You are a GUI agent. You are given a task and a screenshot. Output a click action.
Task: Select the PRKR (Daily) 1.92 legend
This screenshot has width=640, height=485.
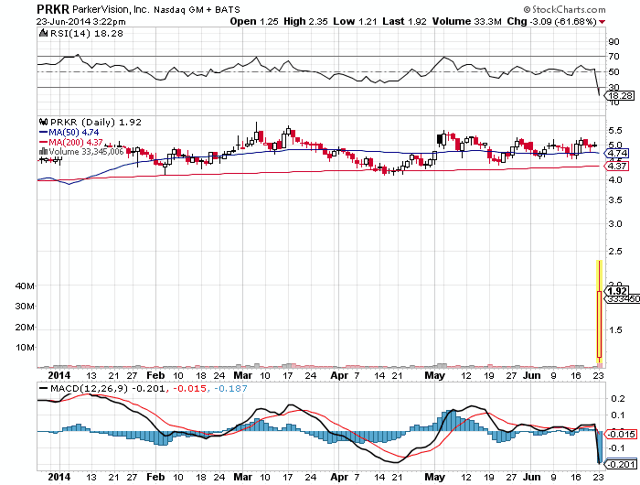coord(96,122)
